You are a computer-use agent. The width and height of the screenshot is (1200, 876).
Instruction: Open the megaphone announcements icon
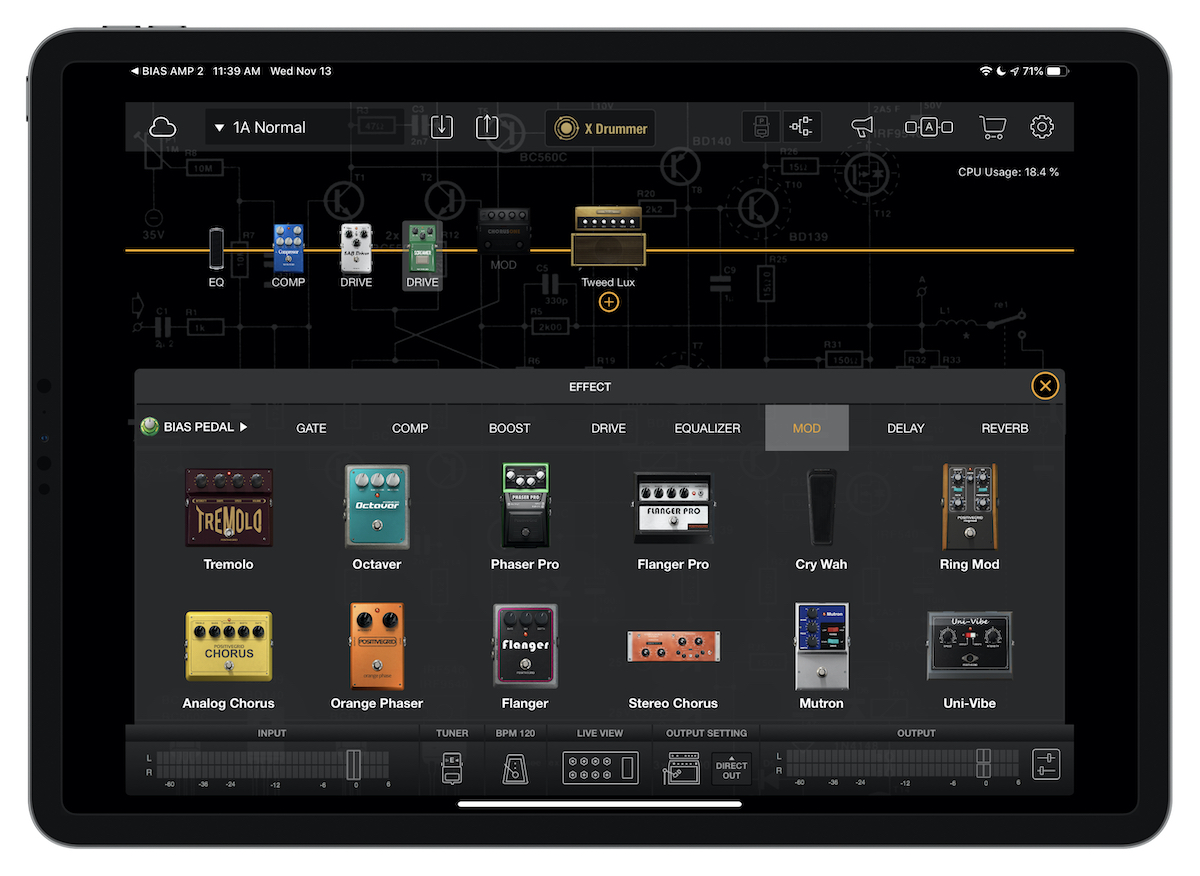862,127
